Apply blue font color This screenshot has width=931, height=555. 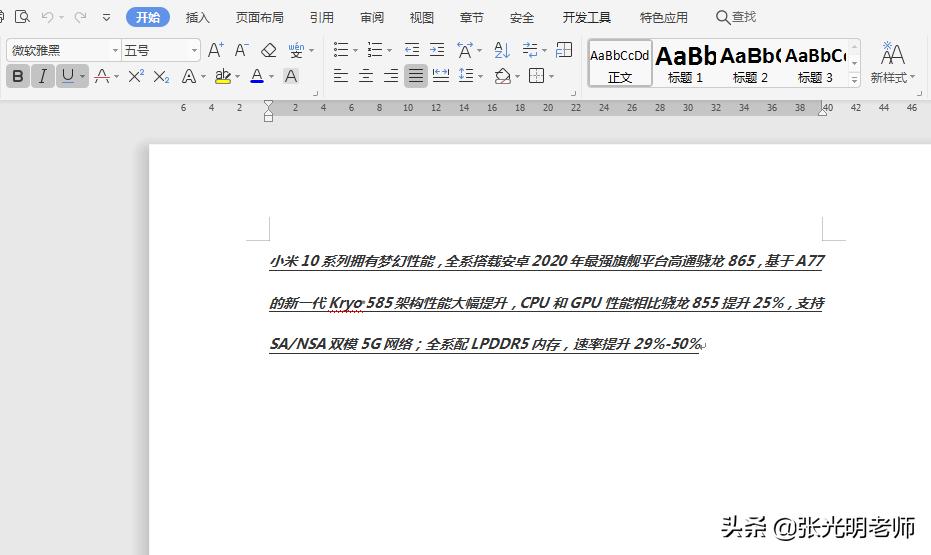[x=256, y=76]
